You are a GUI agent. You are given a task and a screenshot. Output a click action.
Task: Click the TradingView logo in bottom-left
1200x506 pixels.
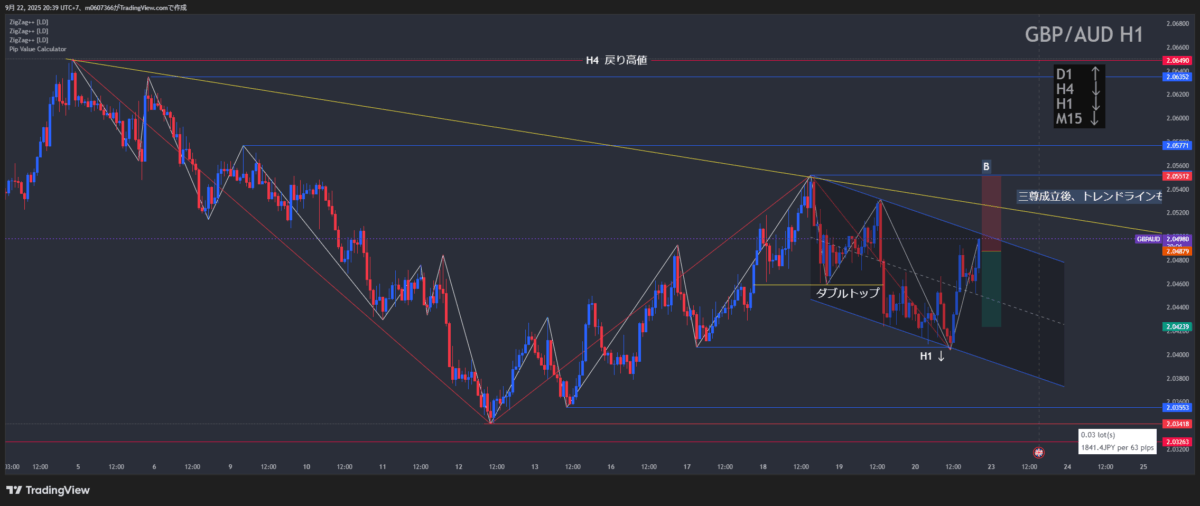pos(48,490)
